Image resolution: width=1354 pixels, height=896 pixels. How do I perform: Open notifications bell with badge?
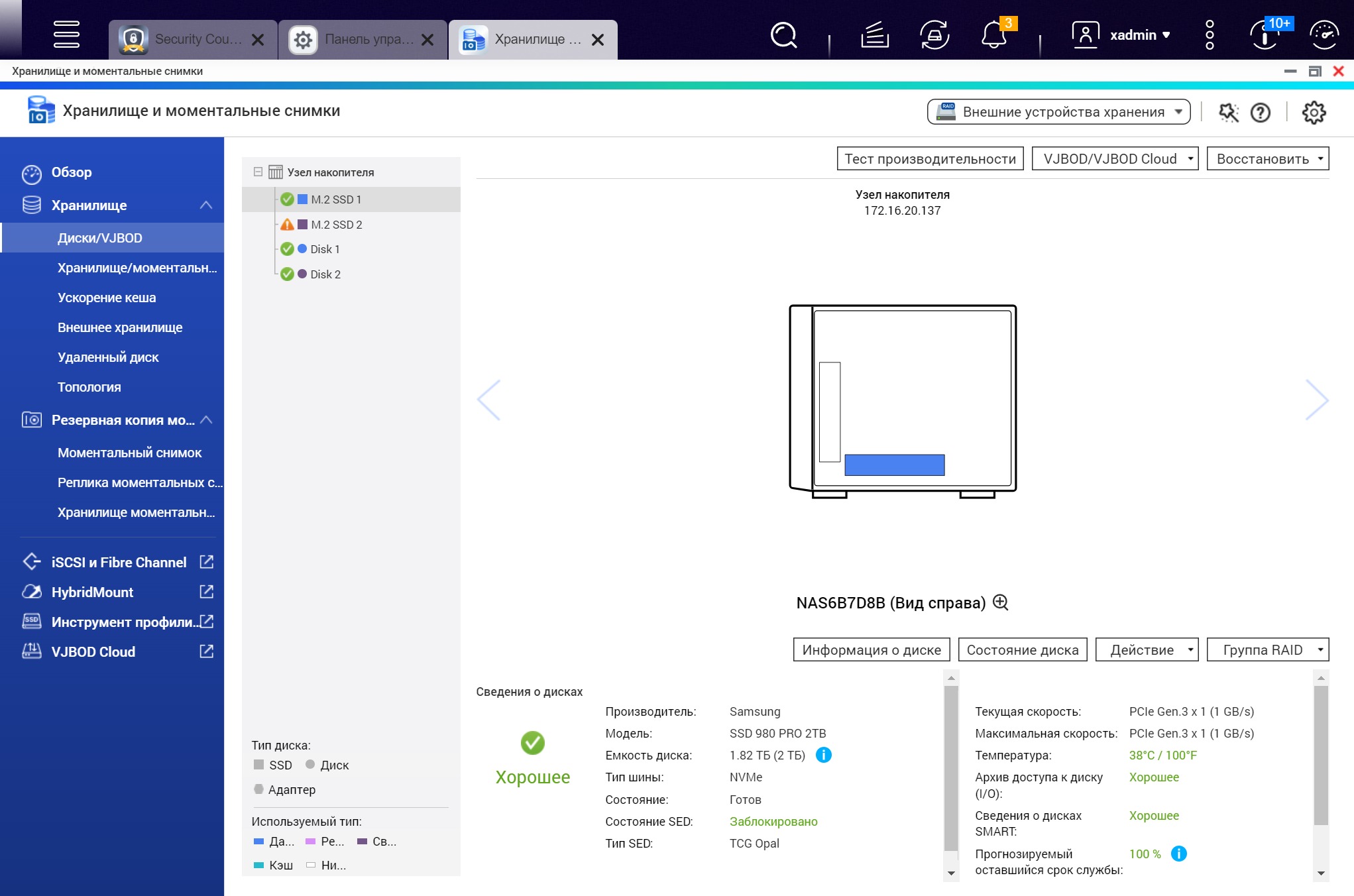tap(993, 35)
